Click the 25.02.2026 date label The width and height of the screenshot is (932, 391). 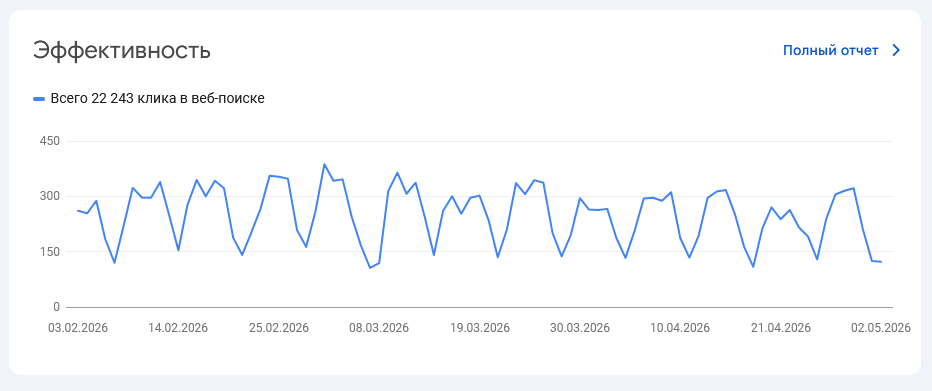coord(279,328)
